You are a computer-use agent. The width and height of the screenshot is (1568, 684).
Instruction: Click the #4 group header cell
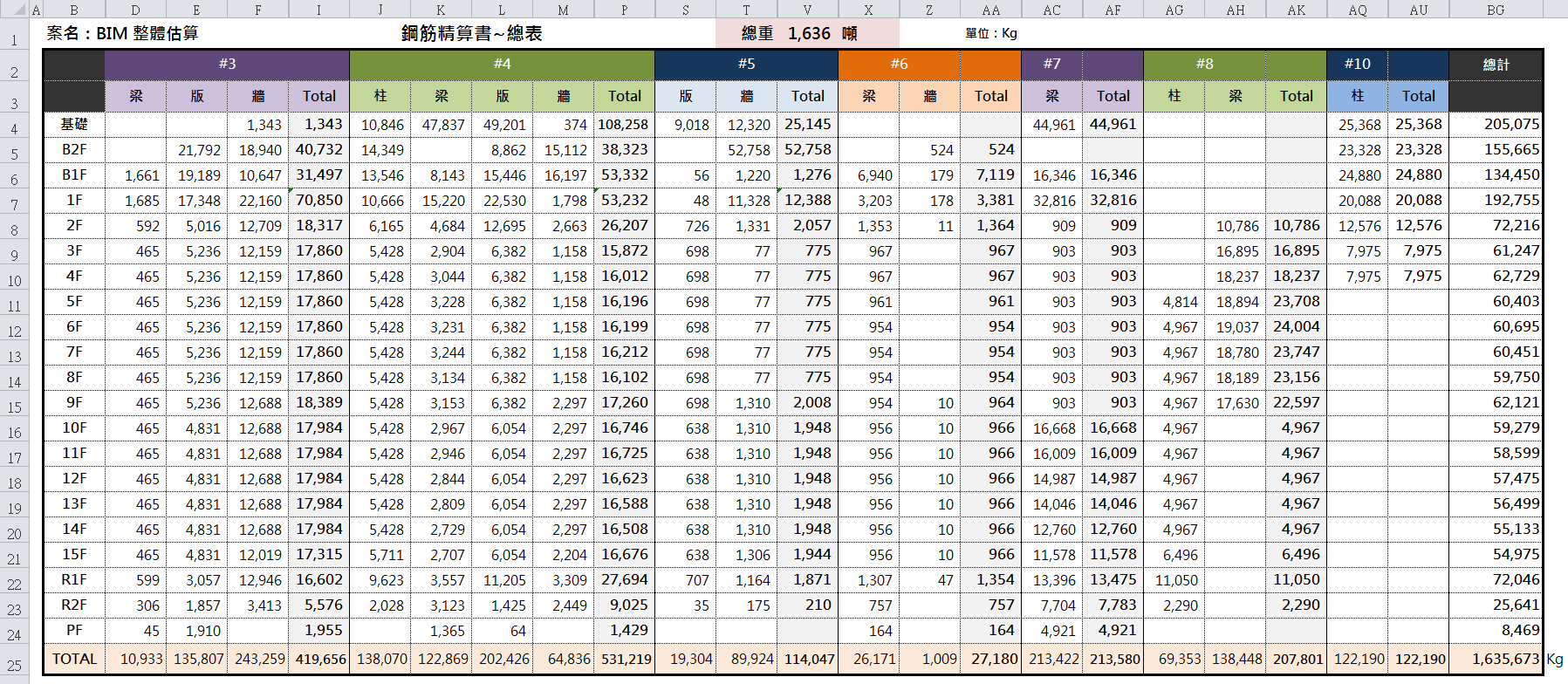(x=502, y=64)
